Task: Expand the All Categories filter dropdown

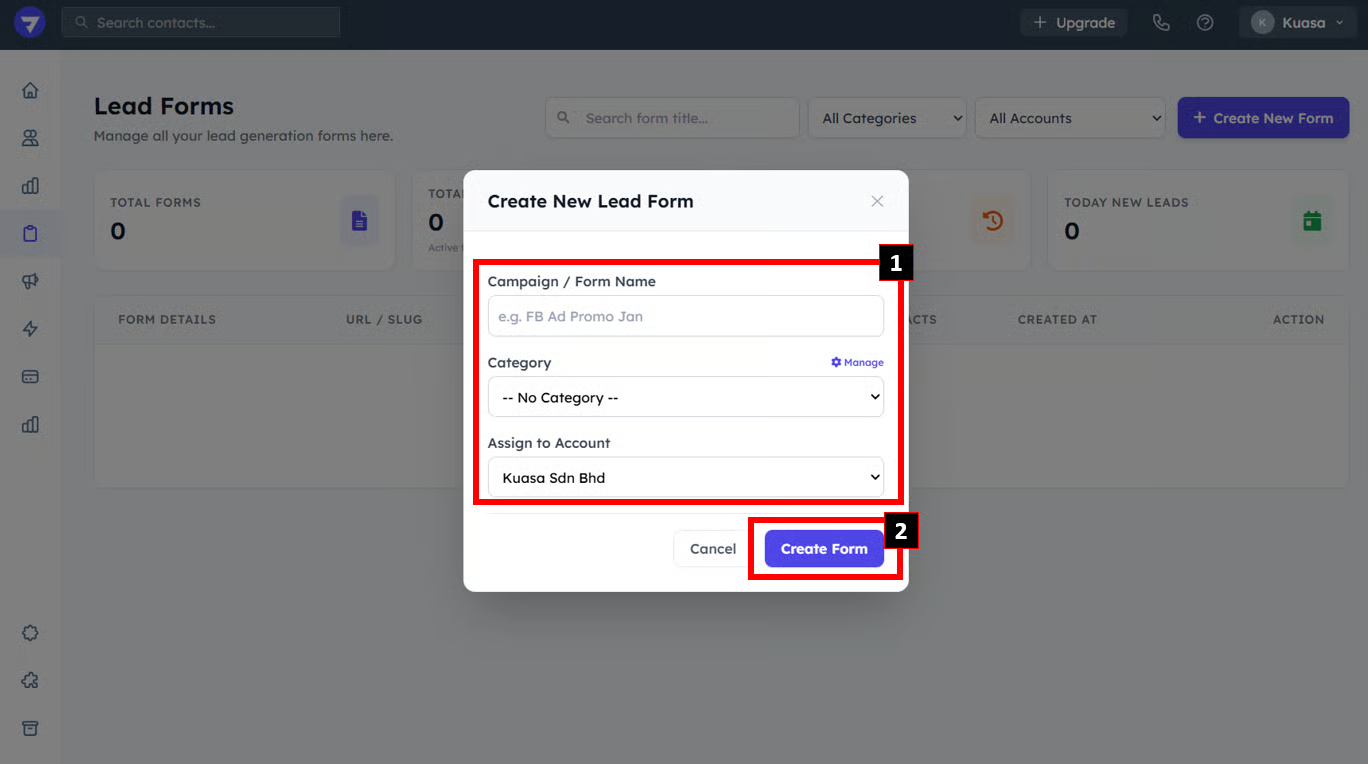Action: coord(886,118)
